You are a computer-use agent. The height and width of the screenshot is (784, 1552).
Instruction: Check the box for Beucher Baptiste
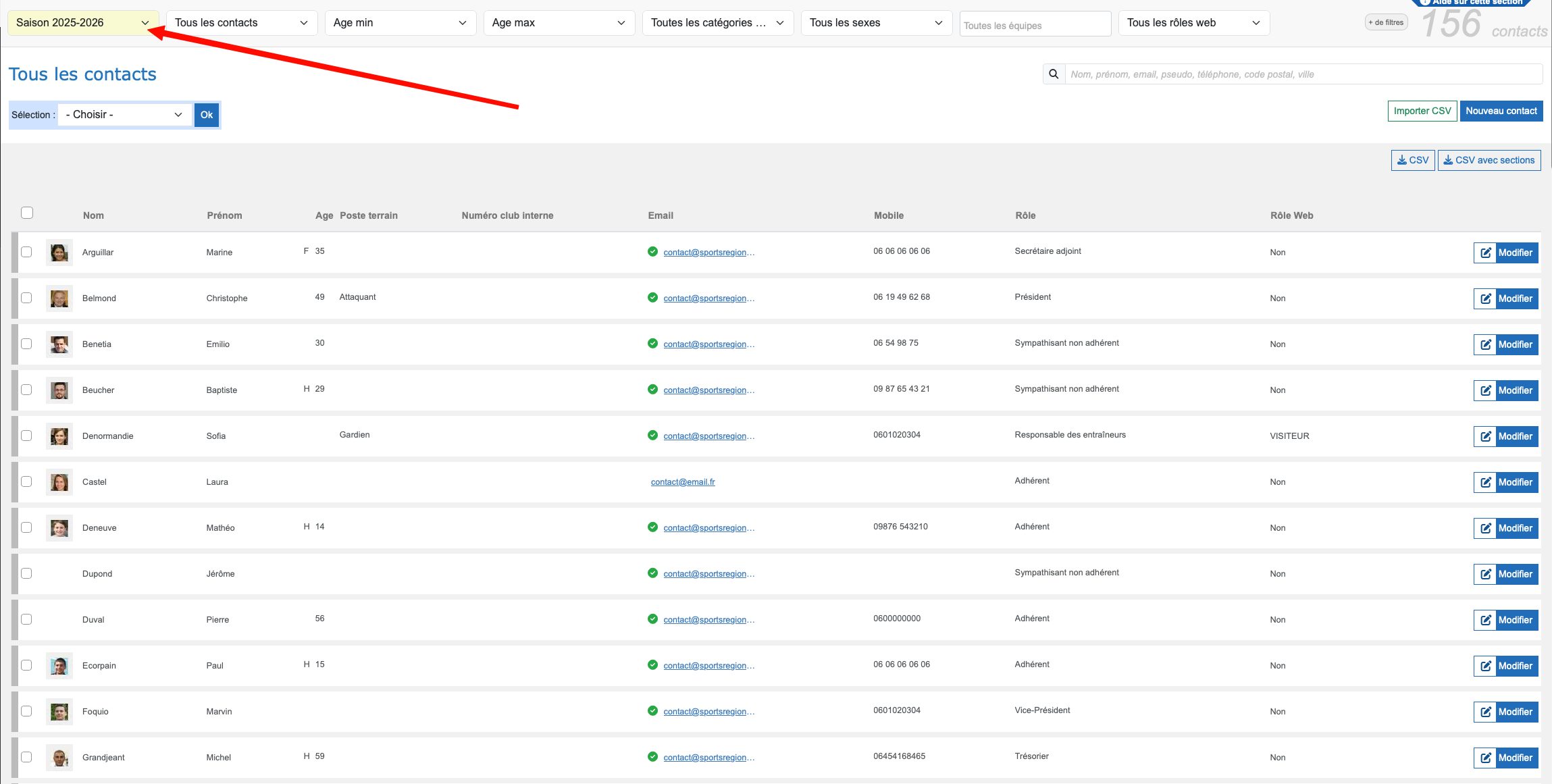click(x=26, y=390)
